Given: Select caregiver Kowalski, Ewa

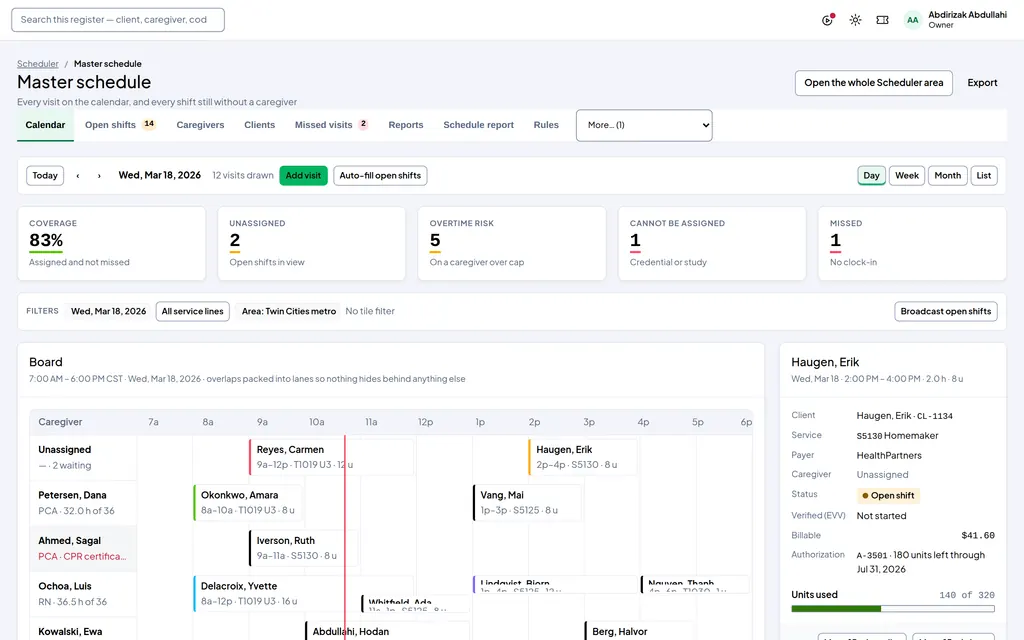Looking at the screenshot, I should [x=83, y=629].
